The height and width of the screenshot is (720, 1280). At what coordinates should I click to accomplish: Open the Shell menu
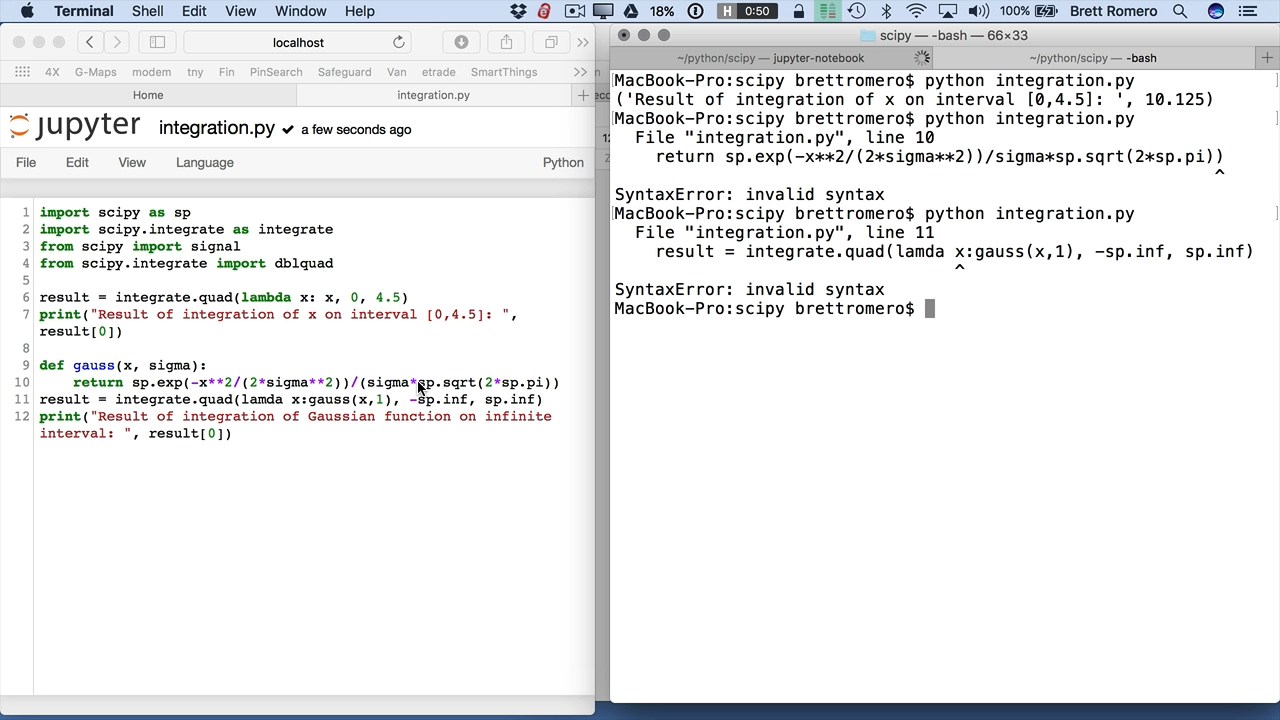point(147,11)
